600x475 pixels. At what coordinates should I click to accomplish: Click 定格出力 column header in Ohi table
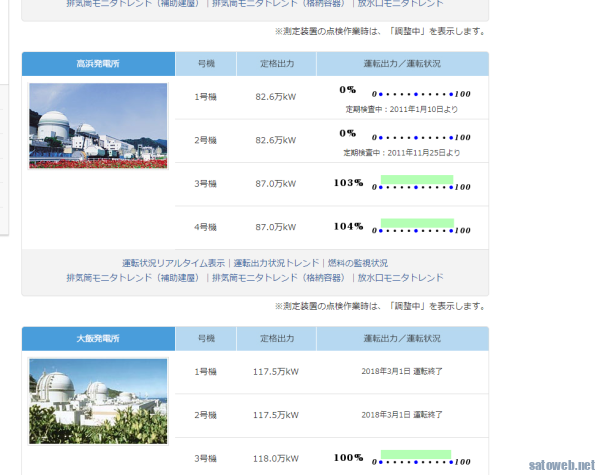[x=276, y=339]
